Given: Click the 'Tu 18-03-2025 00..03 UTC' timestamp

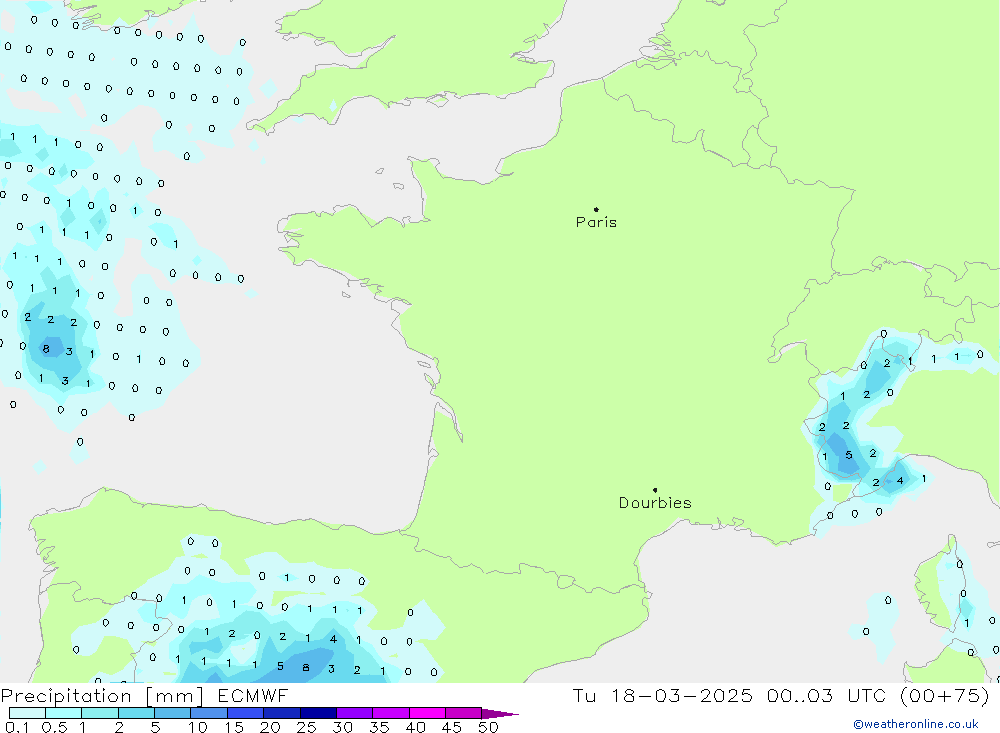Looking at the screenshot, I should click(732, 695).
